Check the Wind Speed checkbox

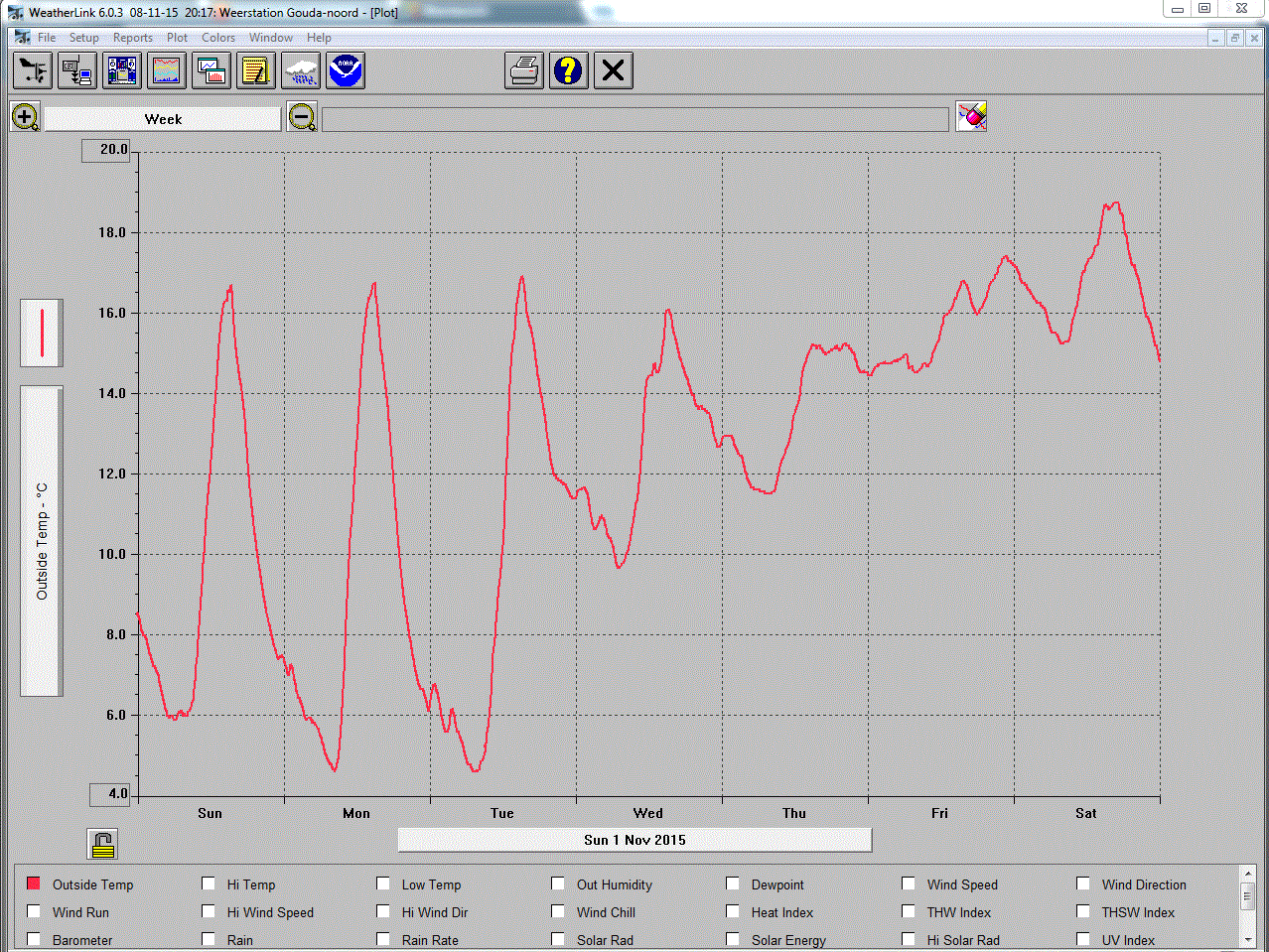(909, 884)
